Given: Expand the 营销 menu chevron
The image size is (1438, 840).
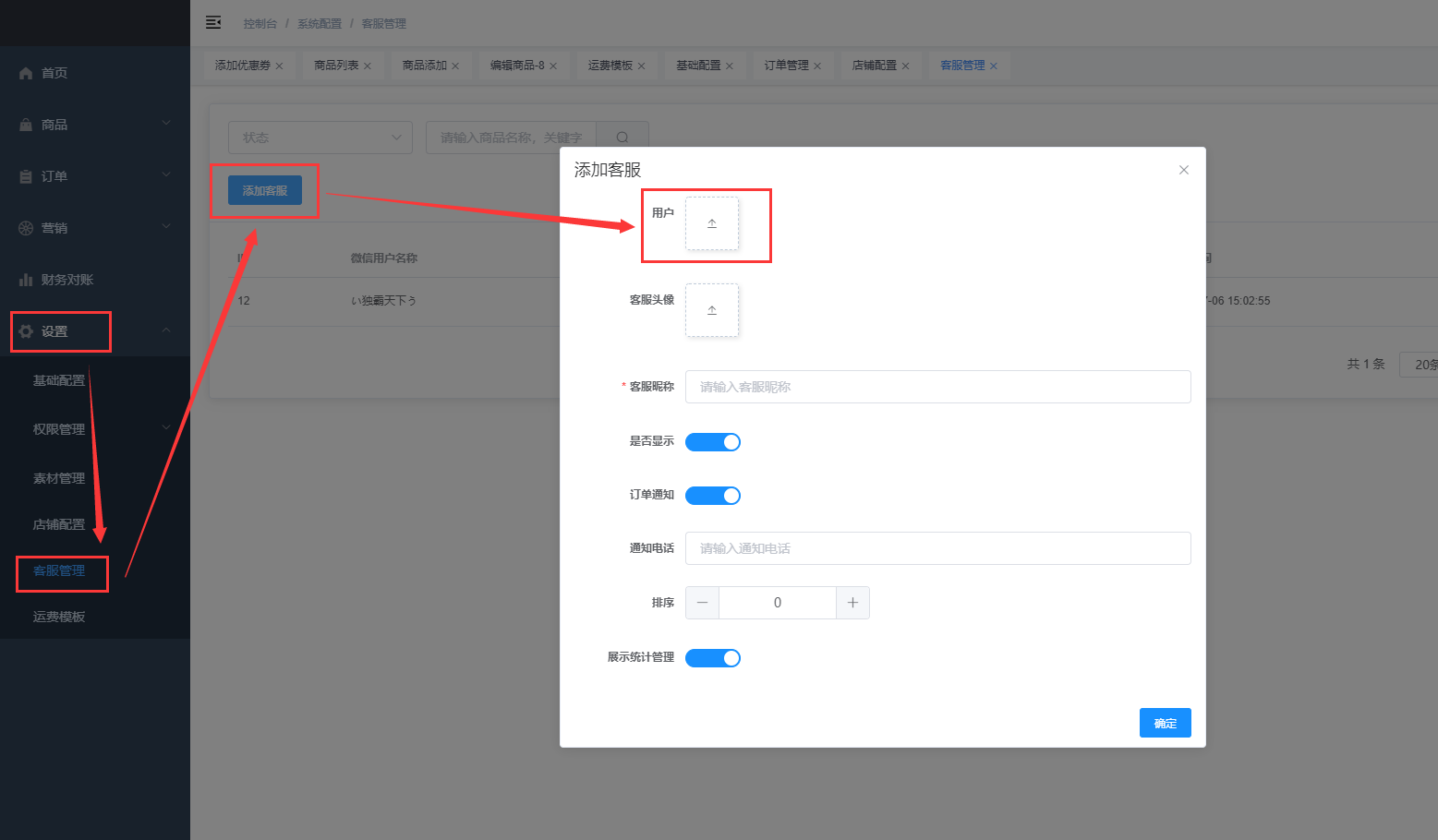Looking at the screenshot, I should (x=166, y=226).
